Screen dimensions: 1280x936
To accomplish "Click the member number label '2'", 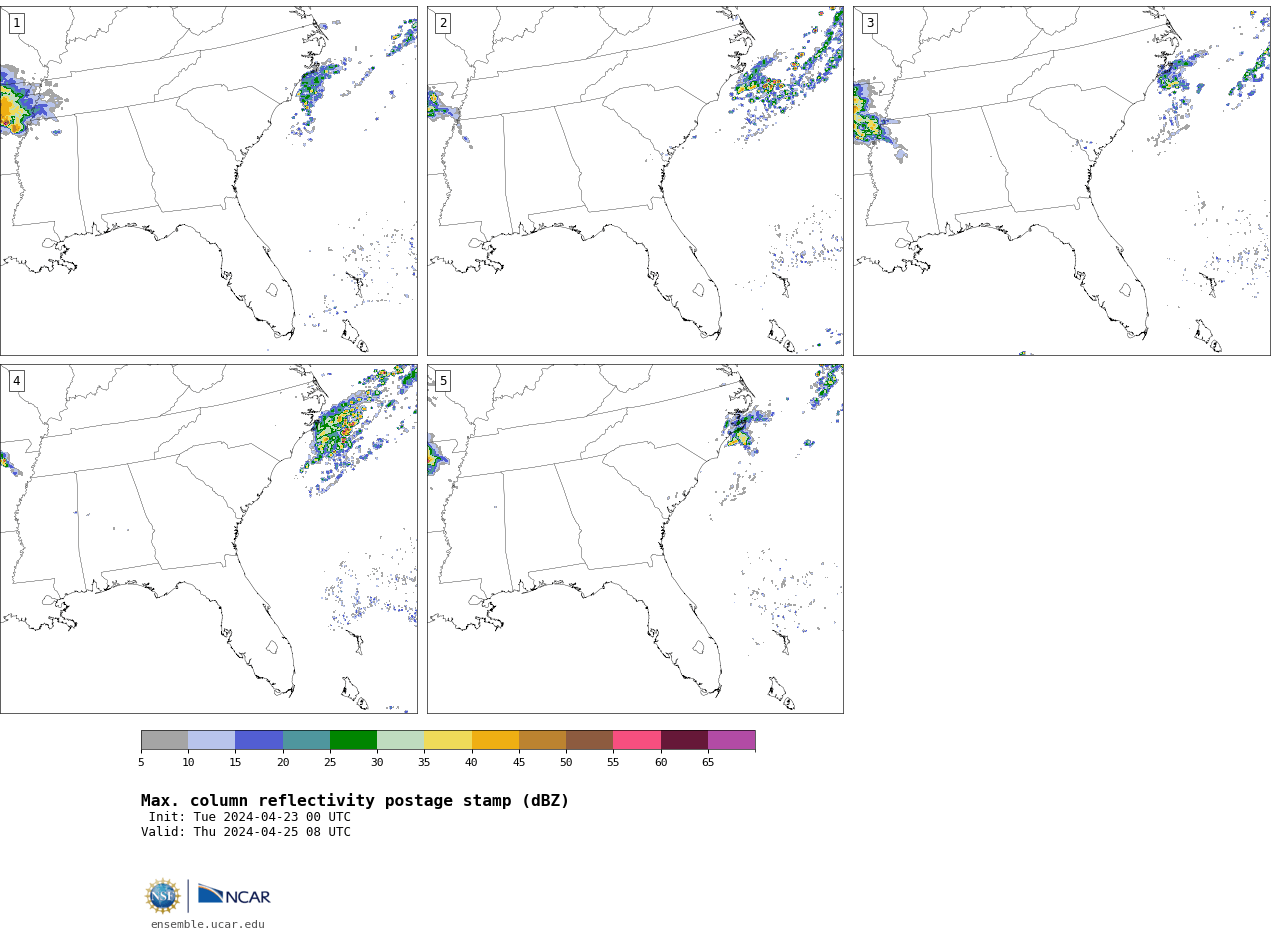I will tap(443, 23).
